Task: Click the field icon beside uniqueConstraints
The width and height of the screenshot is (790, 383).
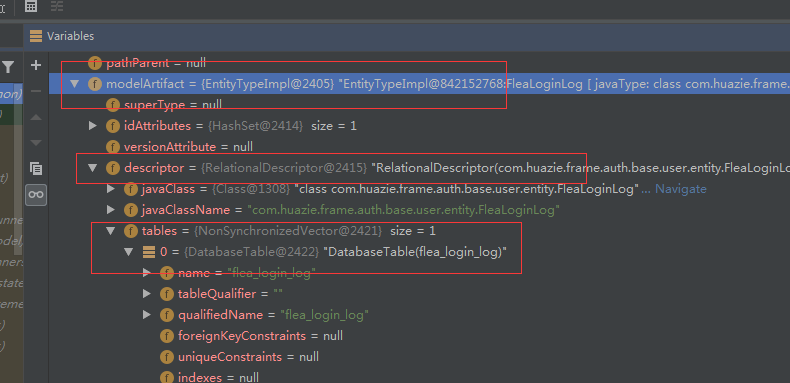Action: [167, 357]
